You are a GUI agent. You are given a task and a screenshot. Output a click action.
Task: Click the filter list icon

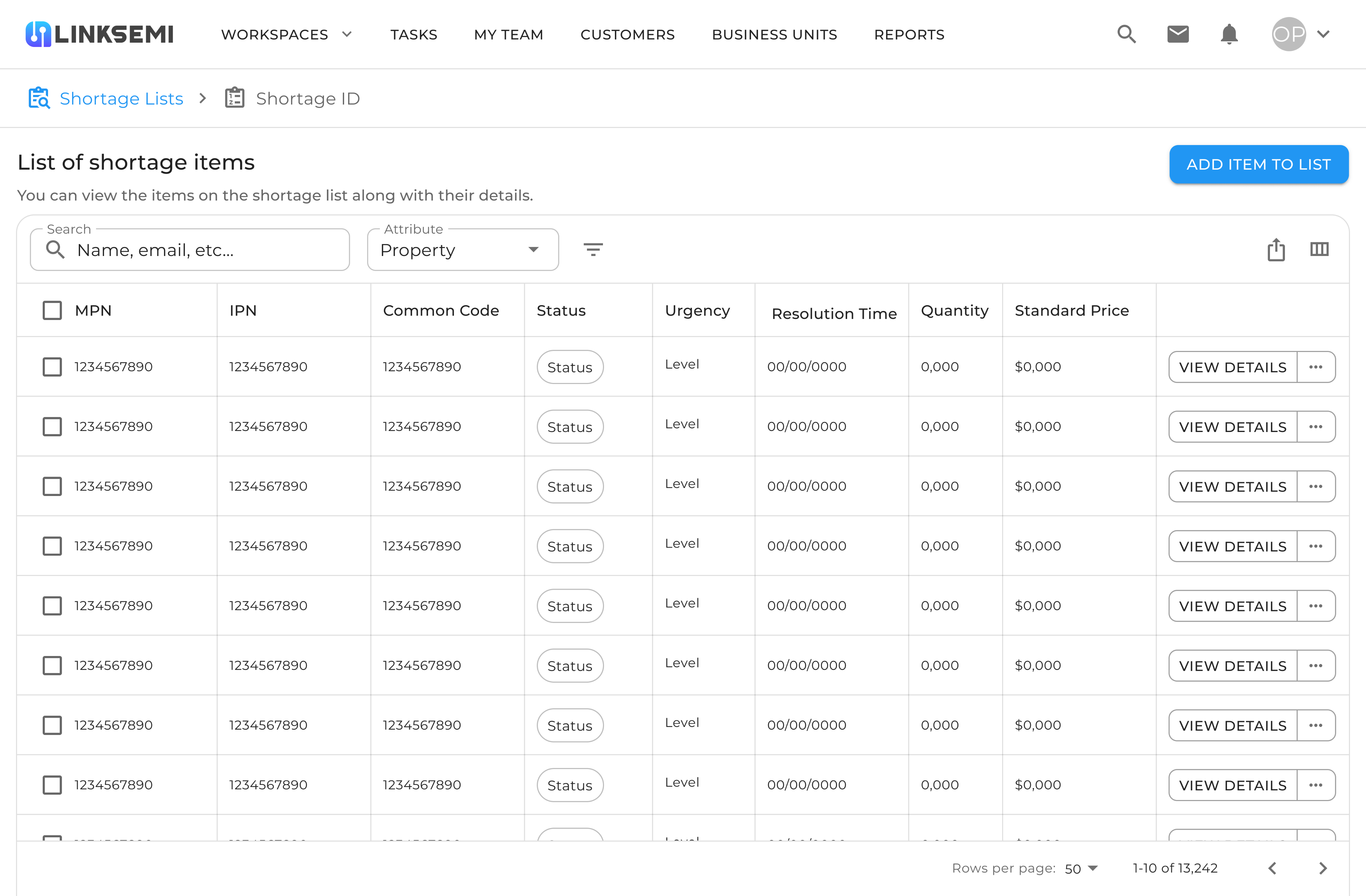point(593,250)
